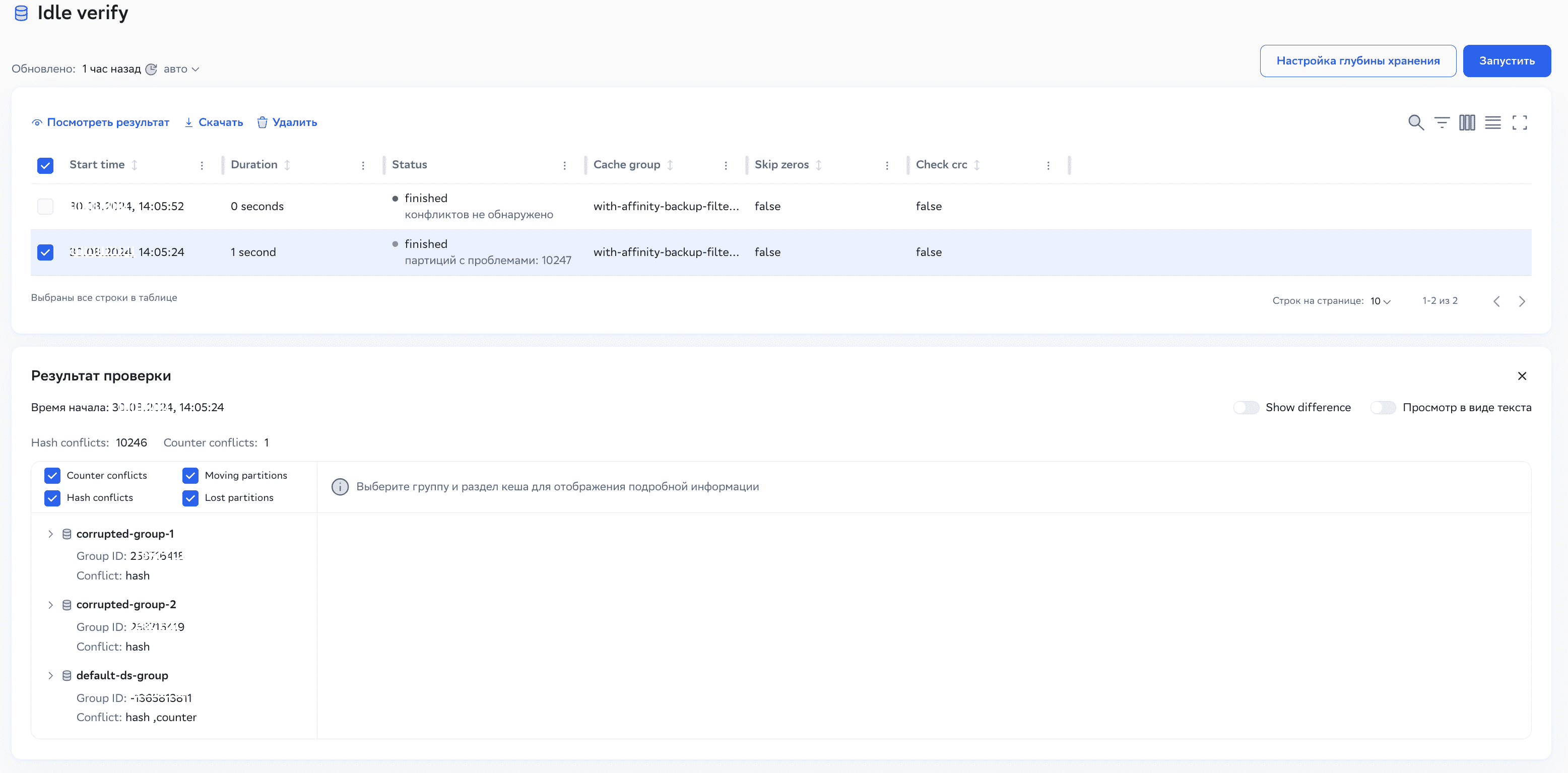The width and height of the screenshot is (1568, 773).
Task: Click the Запустить button
Action: point(1507,60)
